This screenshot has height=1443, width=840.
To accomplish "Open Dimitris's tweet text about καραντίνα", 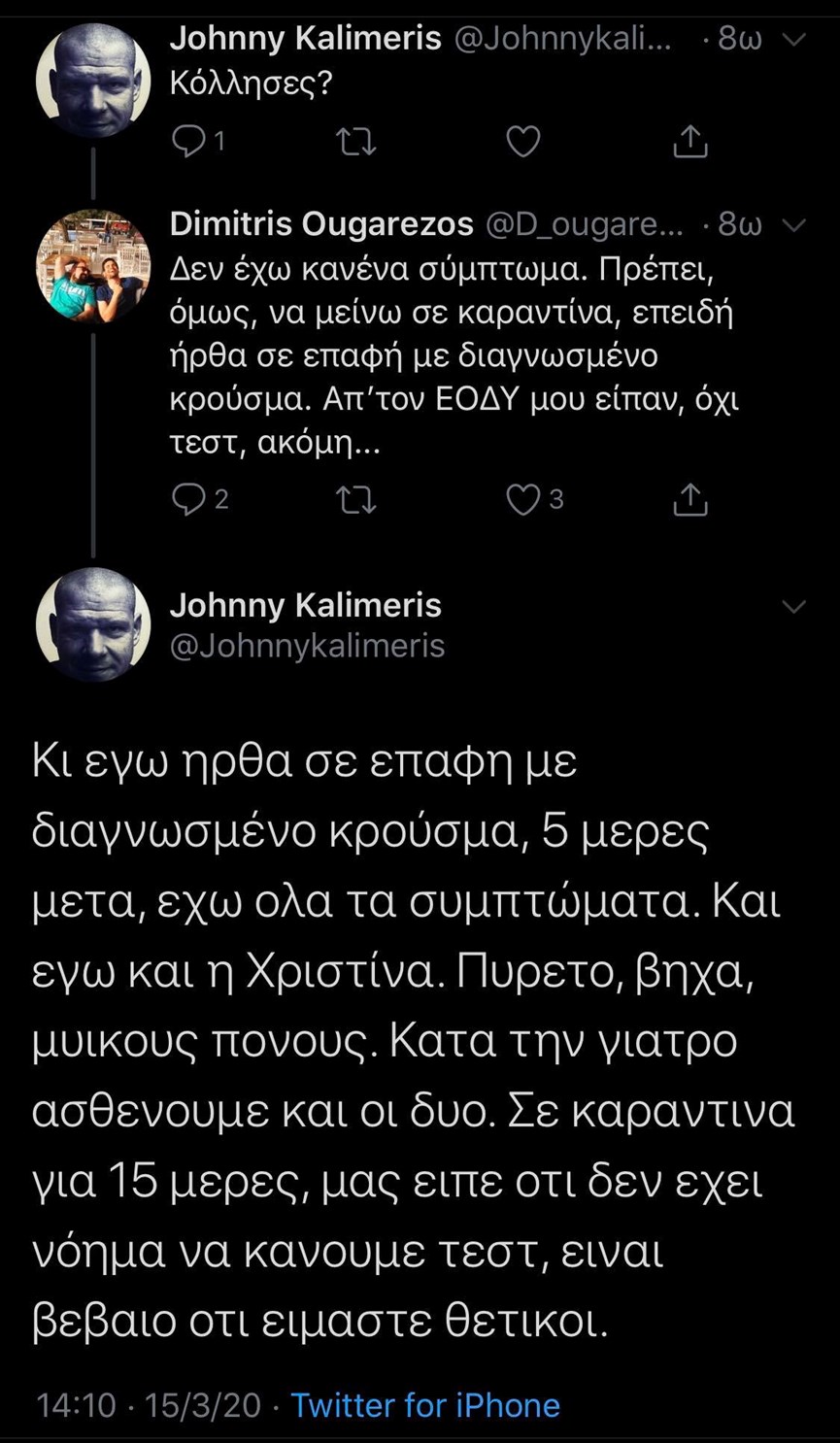I will (x=454, y=356).
